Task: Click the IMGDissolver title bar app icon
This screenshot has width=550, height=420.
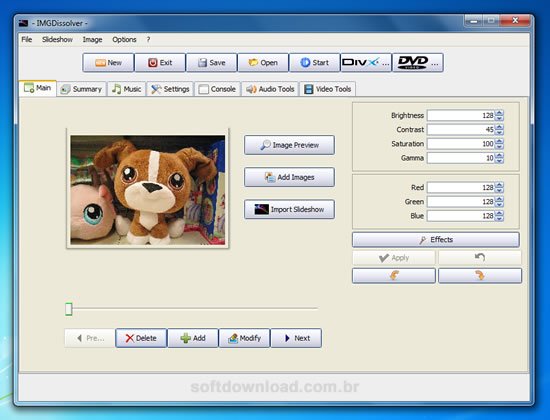Action: [23, 24]
